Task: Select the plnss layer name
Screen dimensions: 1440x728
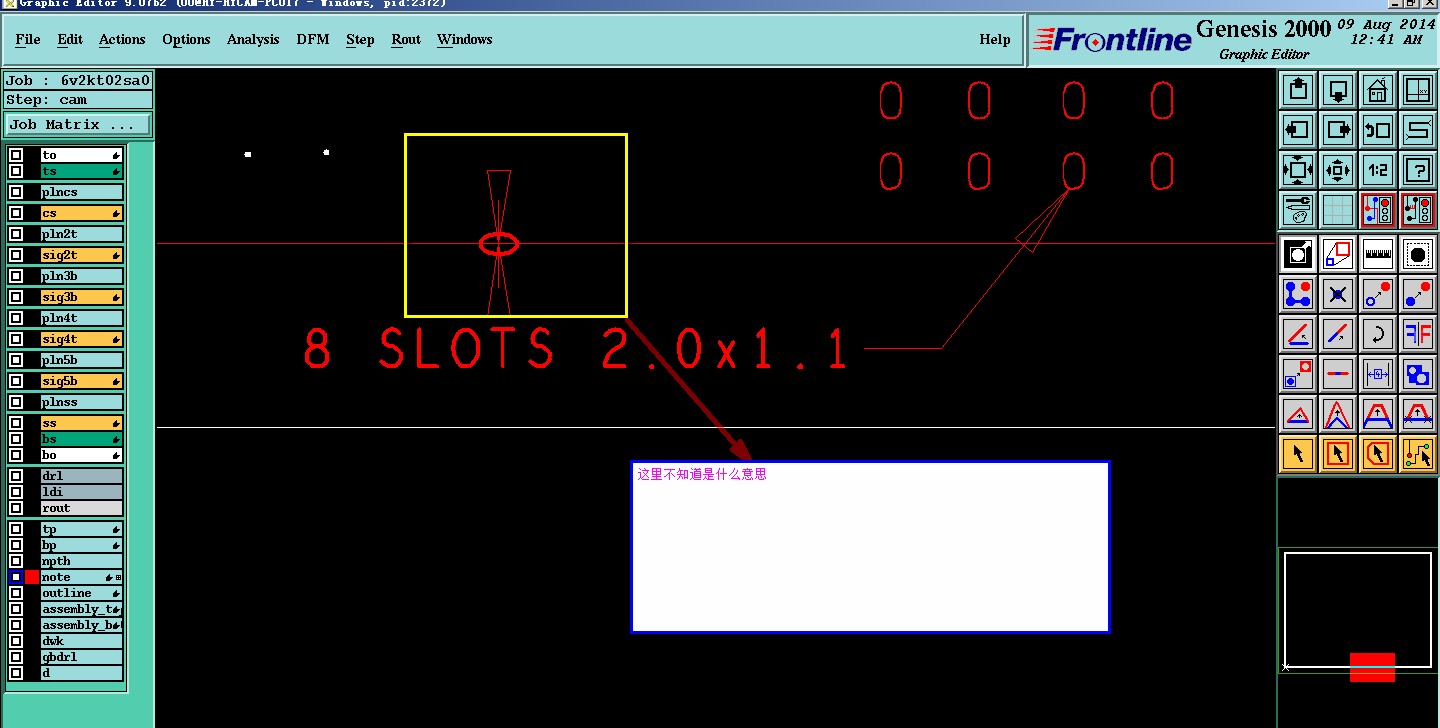Action: pyautogui.click(x=82, y=402)
